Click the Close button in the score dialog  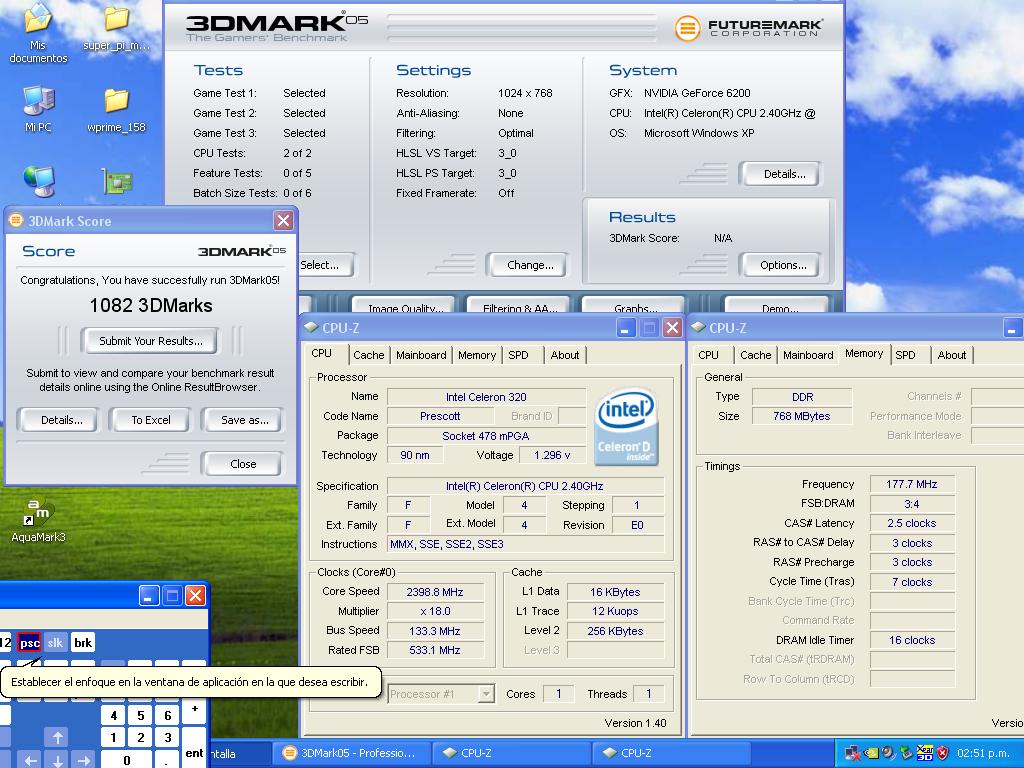click(243, 464)
